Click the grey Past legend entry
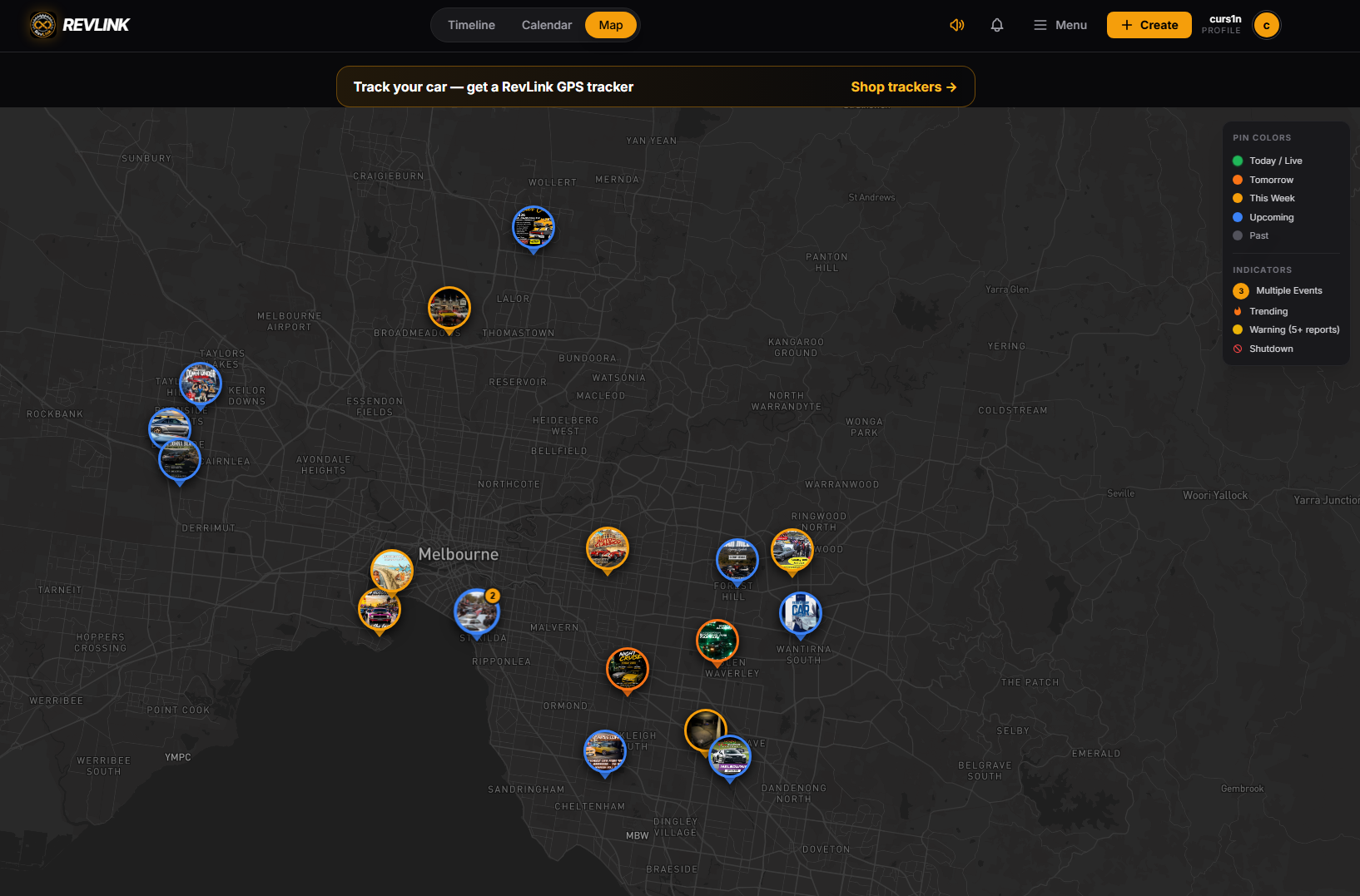Viewport: 1360px width, 896px height. pyautogui.click(x=1250, y=235)
